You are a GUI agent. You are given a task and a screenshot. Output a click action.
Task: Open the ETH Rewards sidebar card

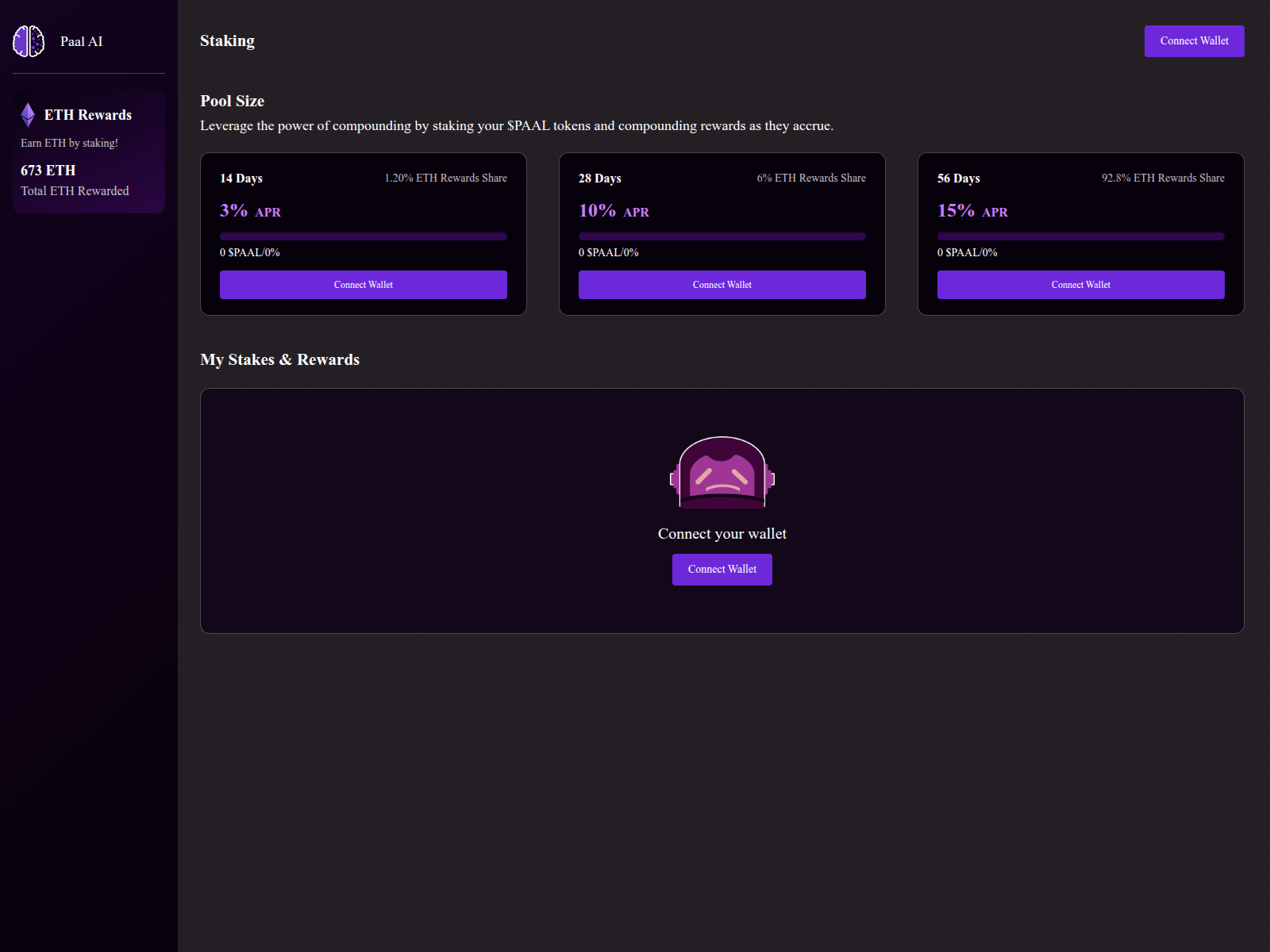88,152
